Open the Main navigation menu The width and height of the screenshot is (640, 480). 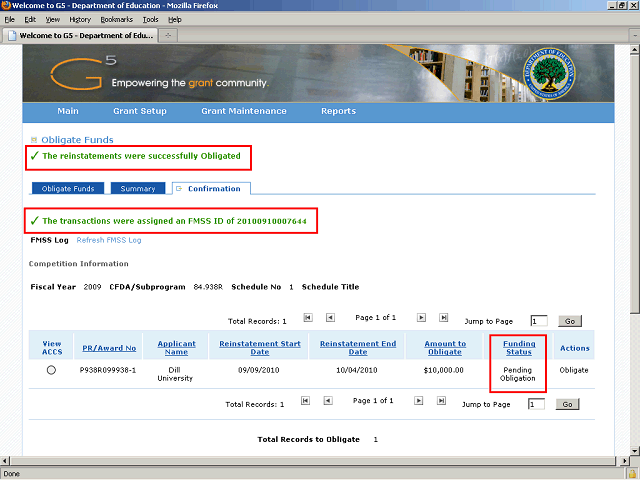pos(68,111)
